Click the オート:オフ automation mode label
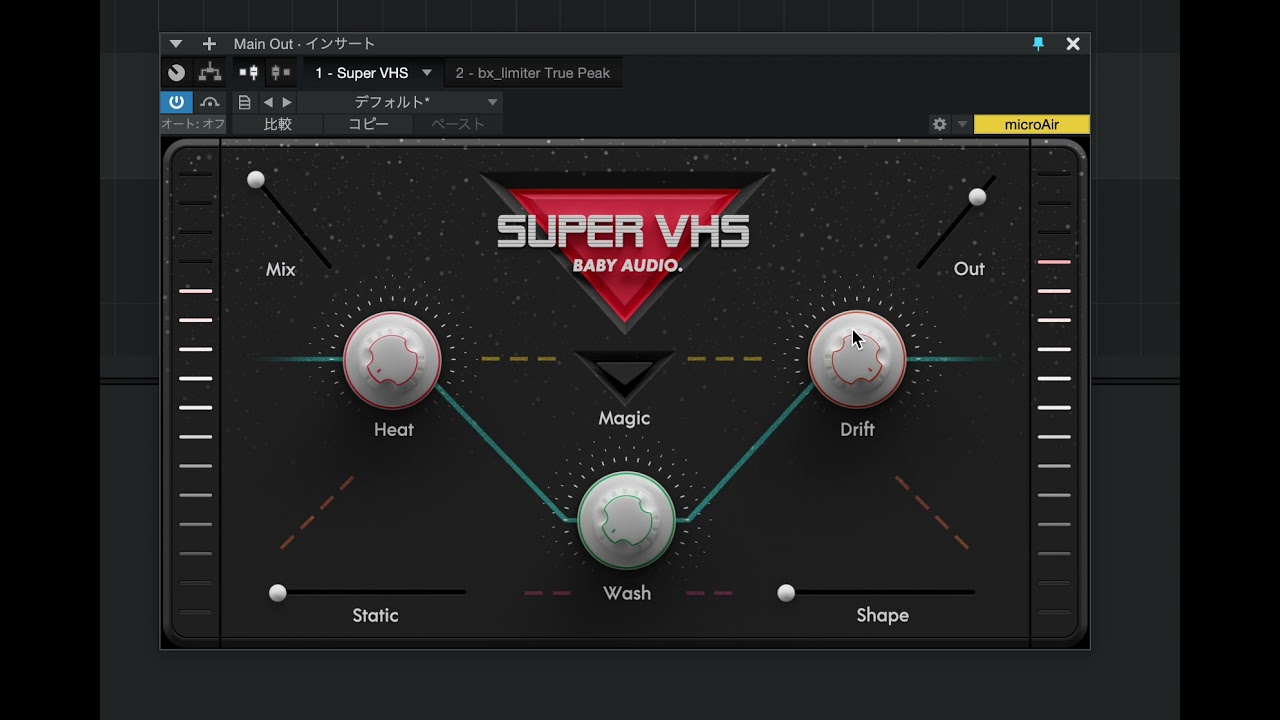Image resolution: width=1280 pixels, height=720 pixels. pyautogui.click(x=194, y=124)
